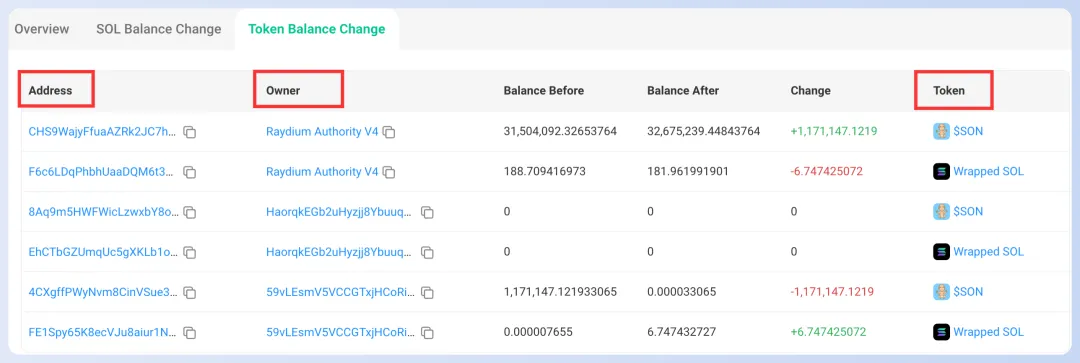The image size is (1080, 363).
Task: Click the $SON token icon in first row
Action: pyautogui.click(x=941, y=132)
